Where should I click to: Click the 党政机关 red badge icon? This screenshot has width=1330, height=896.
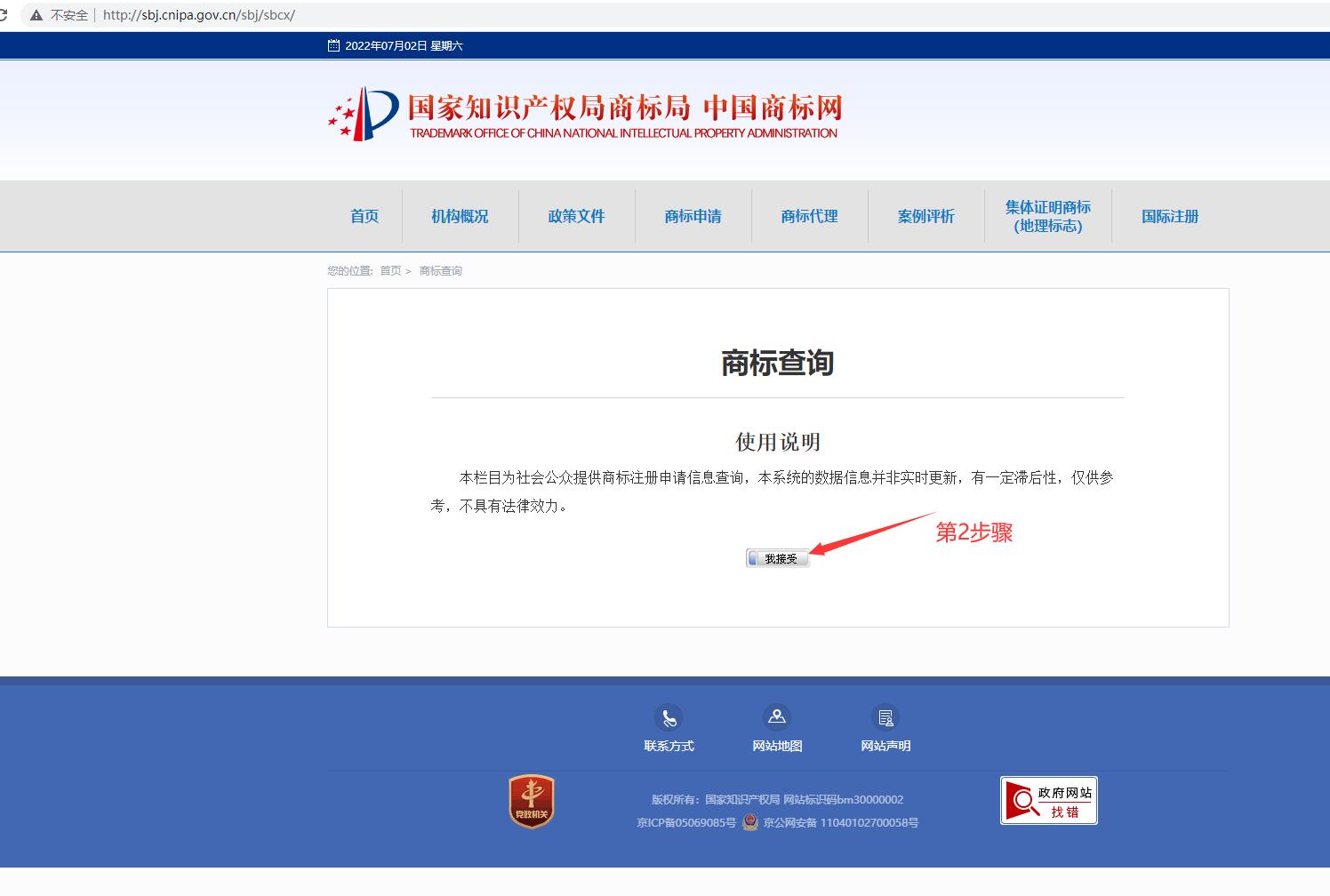pos(532,801)
